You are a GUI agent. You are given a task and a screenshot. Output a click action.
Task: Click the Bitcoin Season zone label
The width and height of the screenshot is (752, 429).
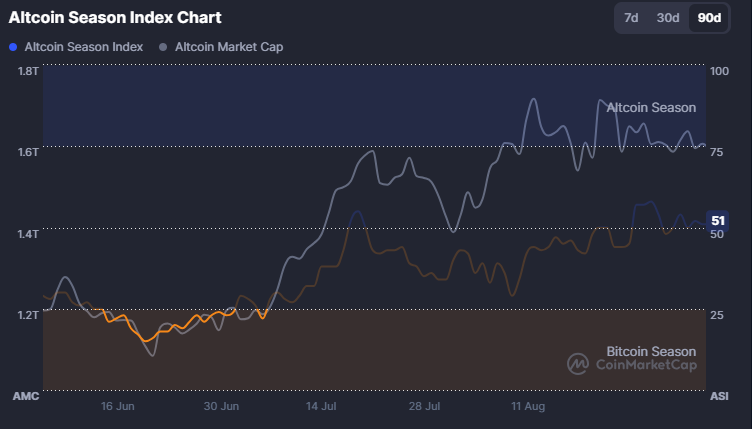[651, 351]
